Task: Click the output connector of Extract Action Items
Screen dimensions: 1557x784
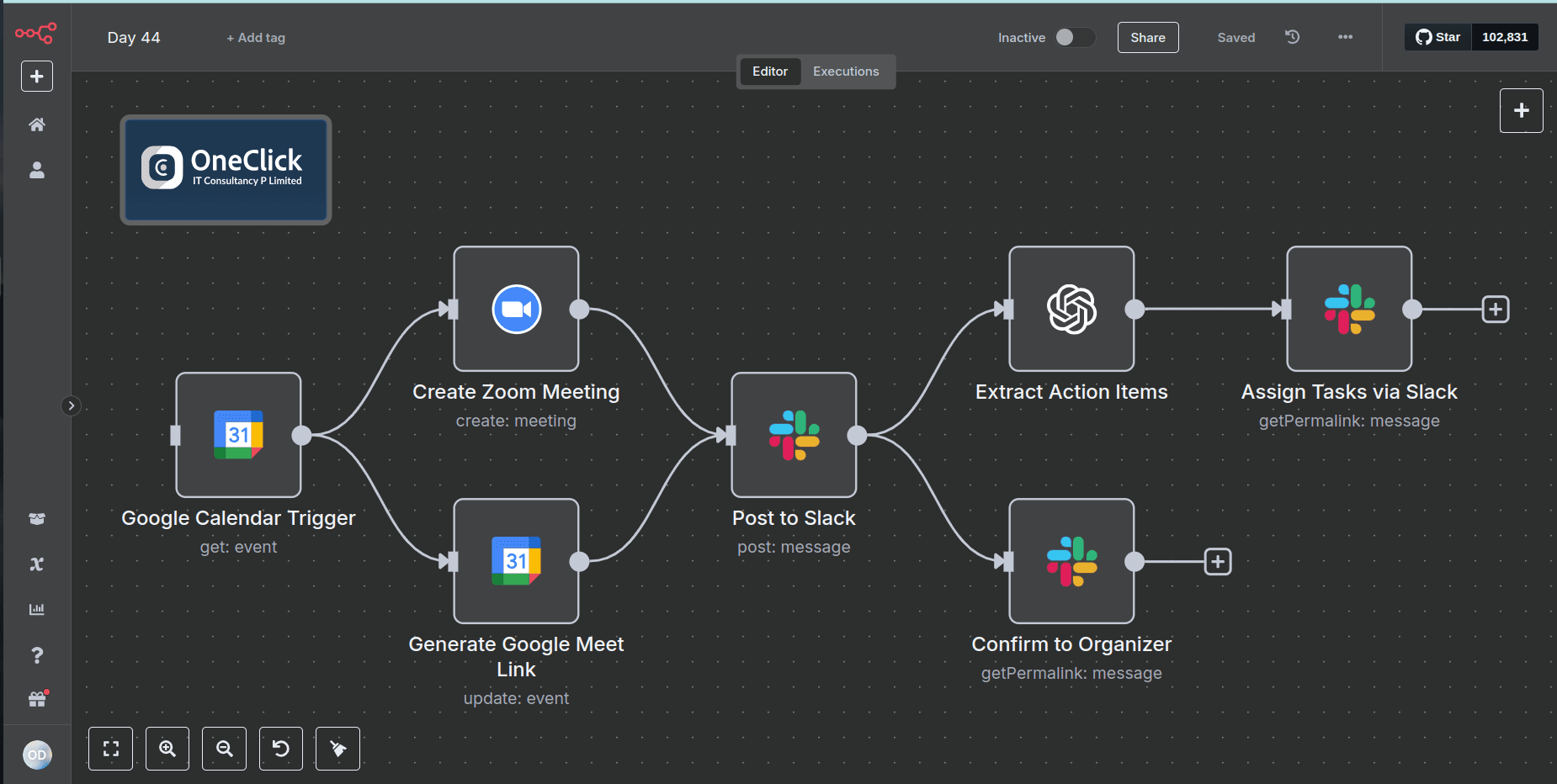Action: tap(1135, 309)
